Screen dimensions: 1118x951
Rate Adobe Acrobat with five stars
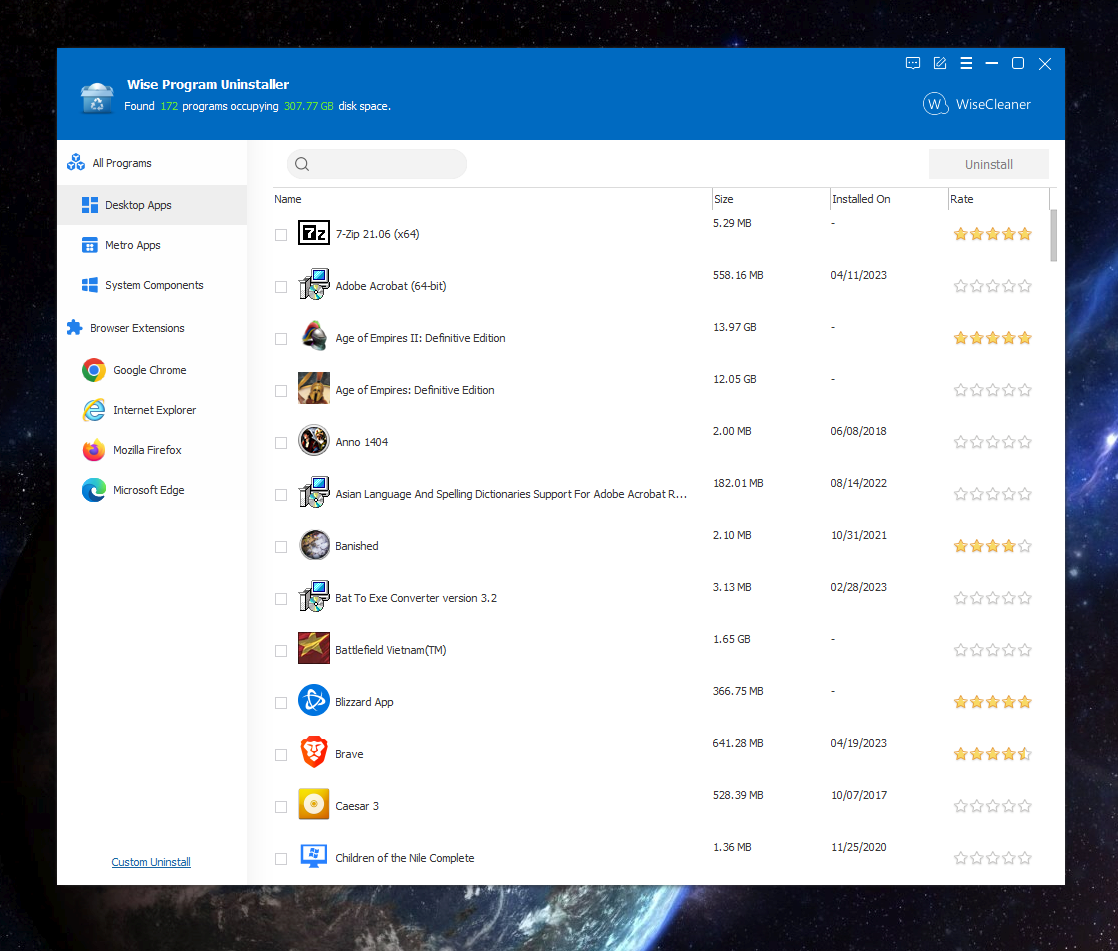[x=1025, y=287]
